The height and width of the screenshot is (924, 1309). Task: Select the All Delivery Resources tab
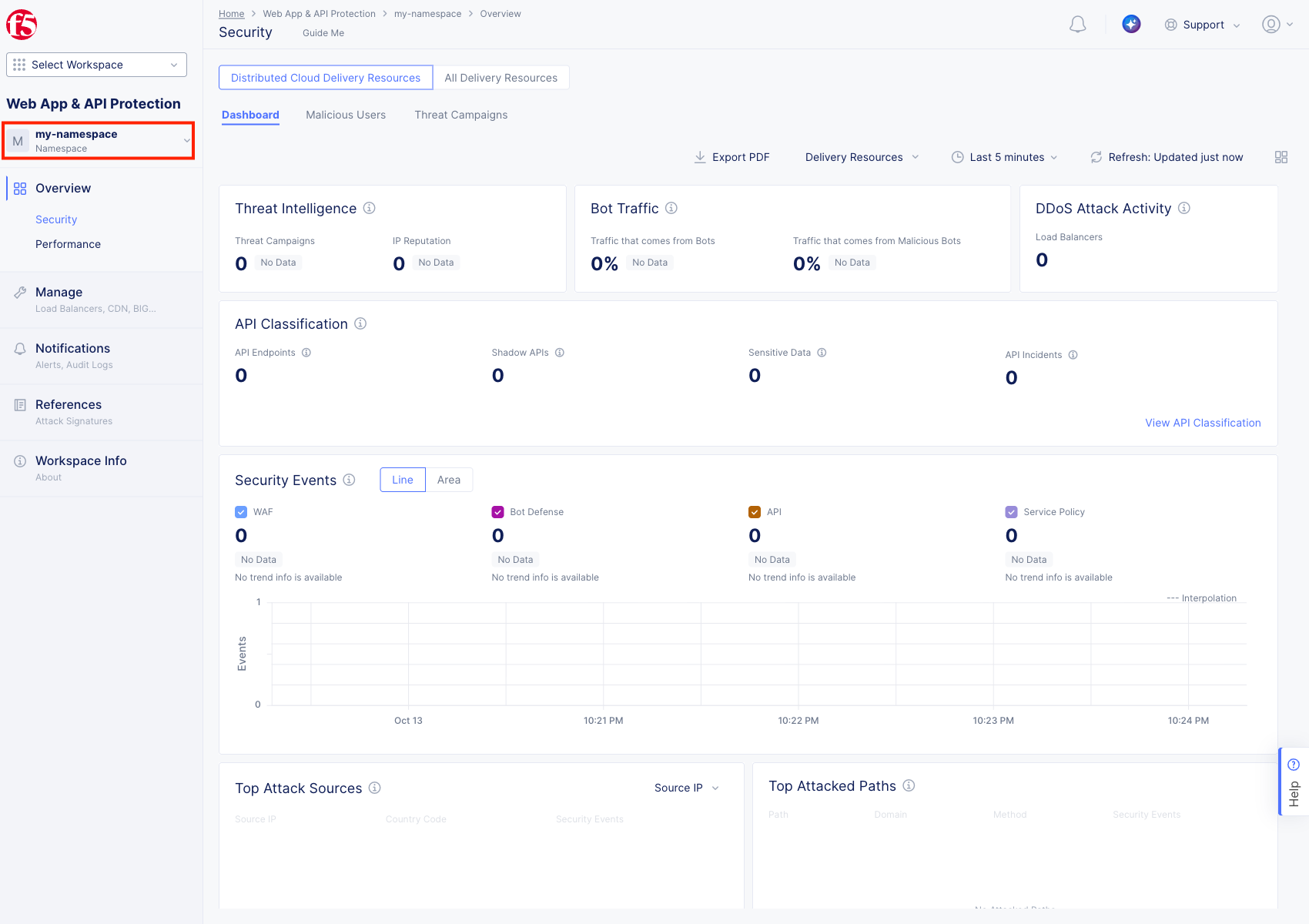coord(501,78)
